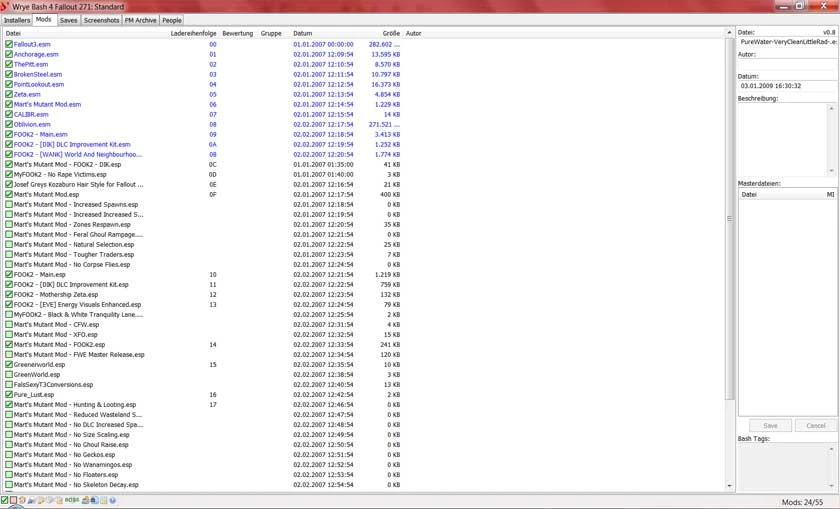Viewport: 840px width, 509px height.
Task: Click the Masterdateien Datei column header
Action: (781, 194)
